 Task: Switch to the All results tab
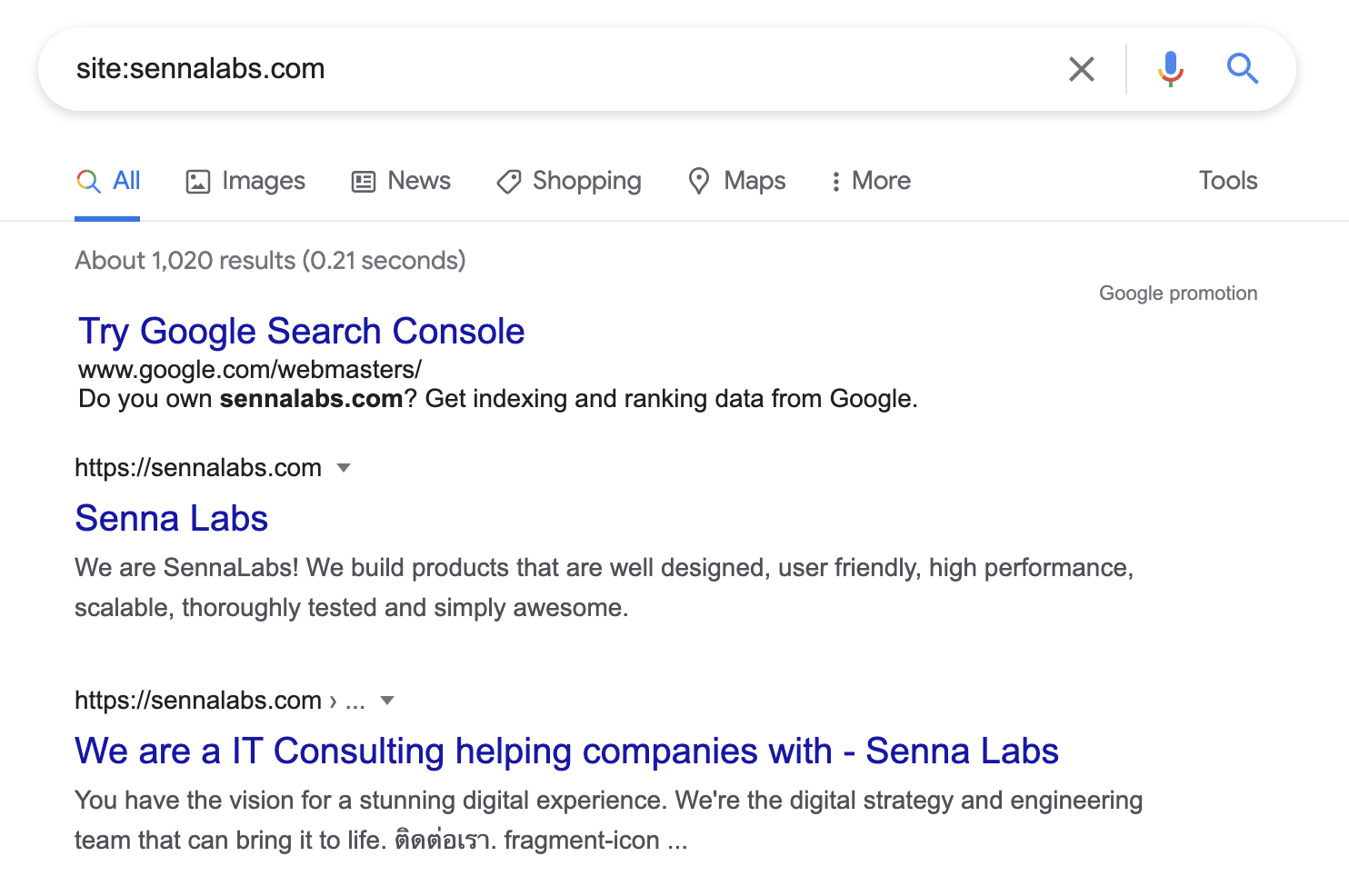coord(125,181)
